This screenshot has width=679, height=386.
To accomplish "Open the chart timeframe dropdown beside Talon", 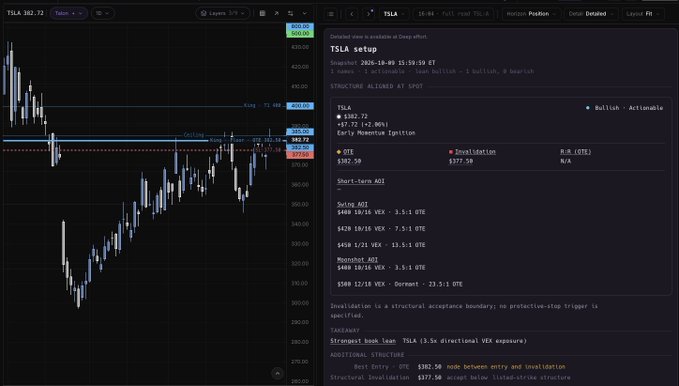I will 102,13.
